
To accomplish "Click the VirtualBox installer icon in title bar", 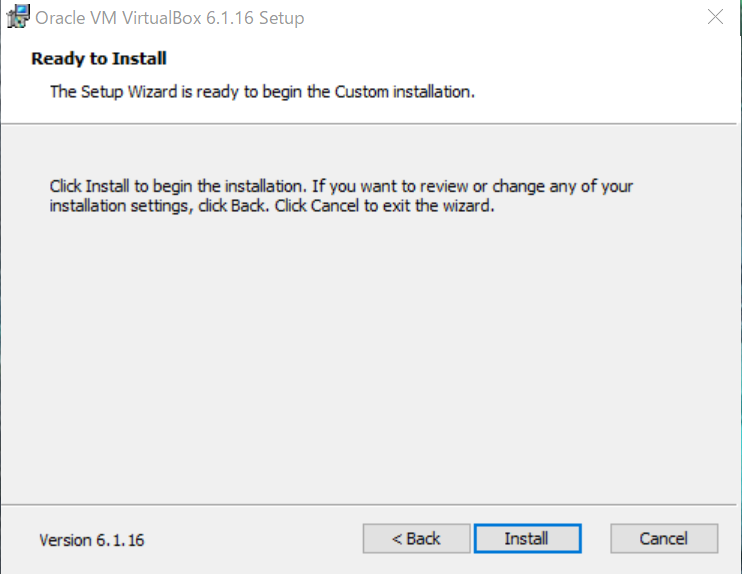I will click(x=17, y=17).
